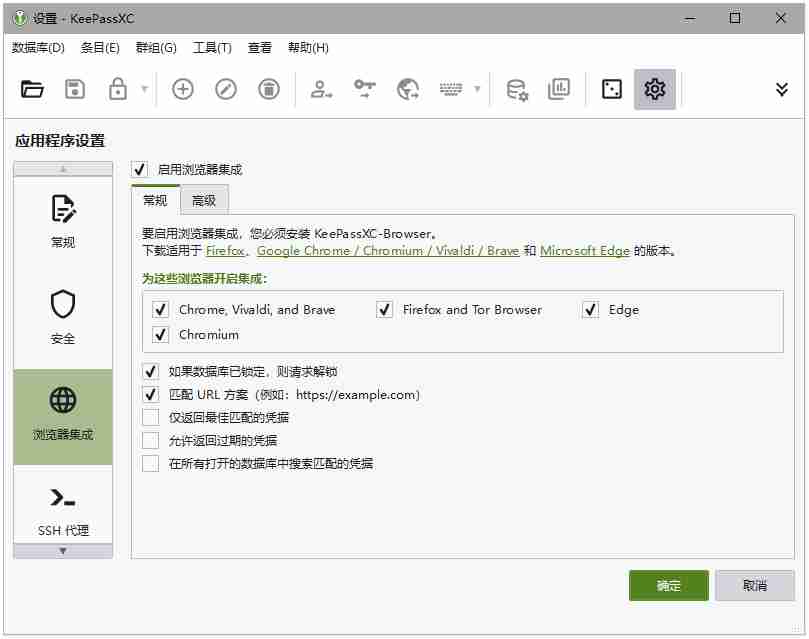Add a new entry
Image resolution: width=809 pixels, height=639 pixels.
pyautogui.click(x=182, y=89)
